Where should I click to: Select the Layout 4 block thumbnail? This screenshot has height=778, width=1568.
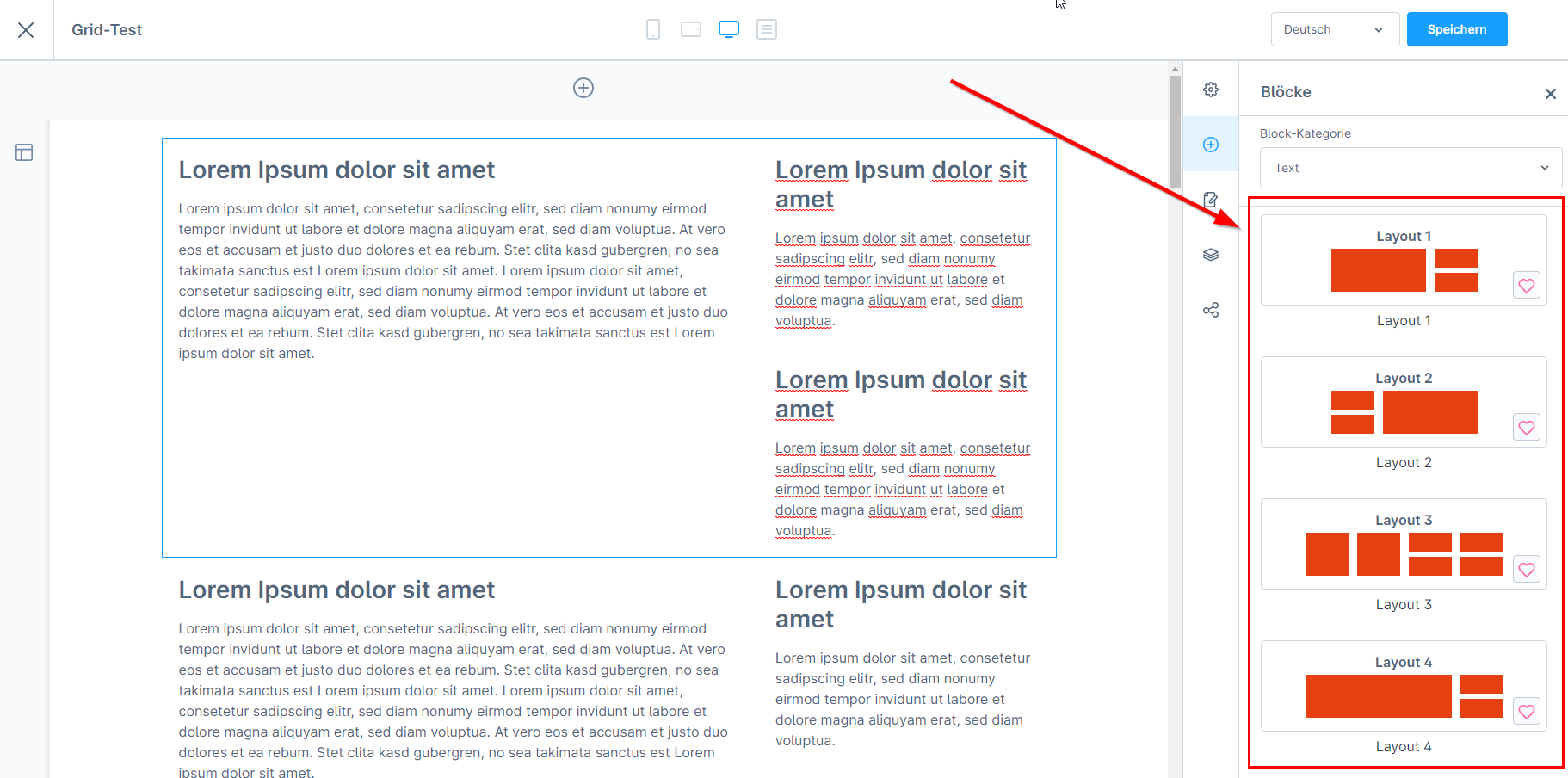[1404, 686]
